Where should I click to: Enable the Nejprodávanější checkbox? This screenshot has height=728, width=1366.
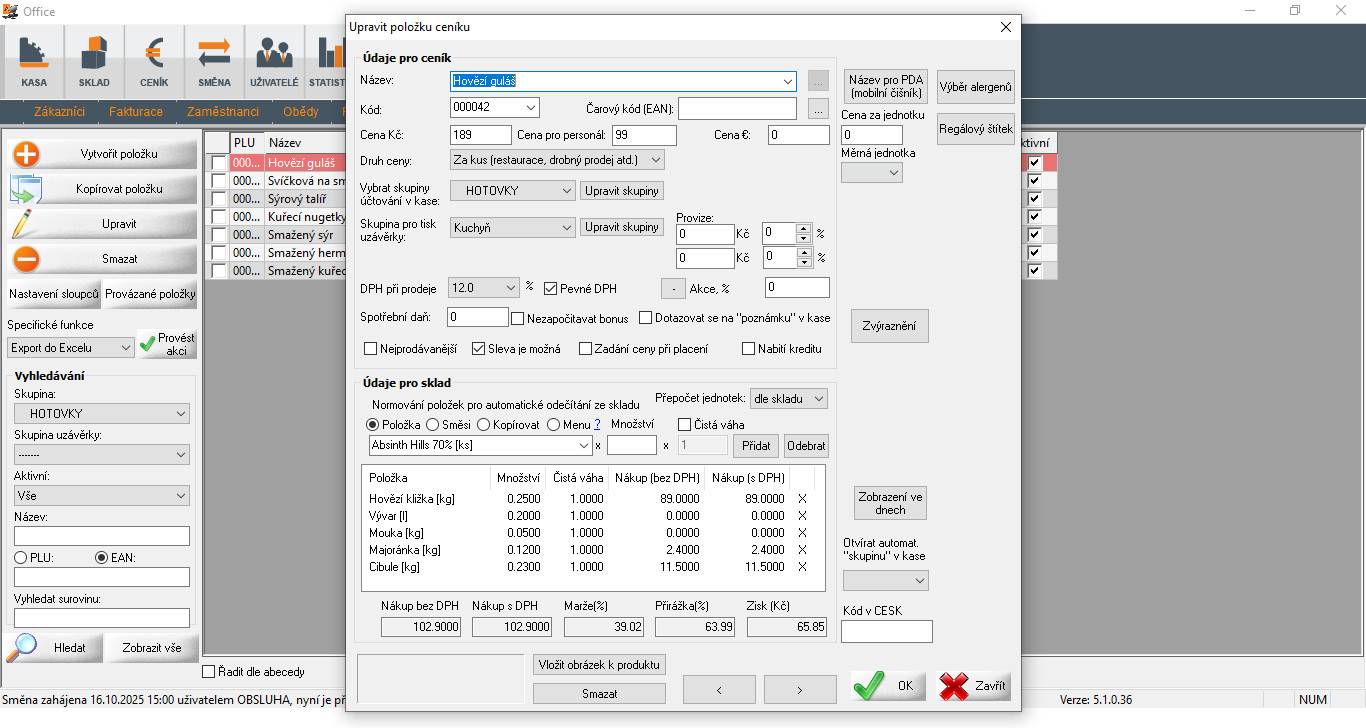[371, 349]
